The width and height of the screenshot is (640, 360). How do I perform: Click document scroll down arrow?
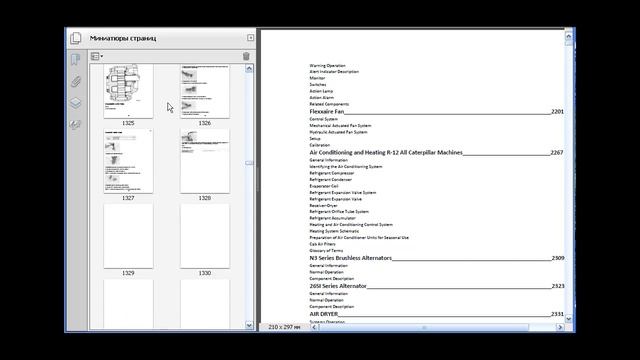tap(569, 319)
